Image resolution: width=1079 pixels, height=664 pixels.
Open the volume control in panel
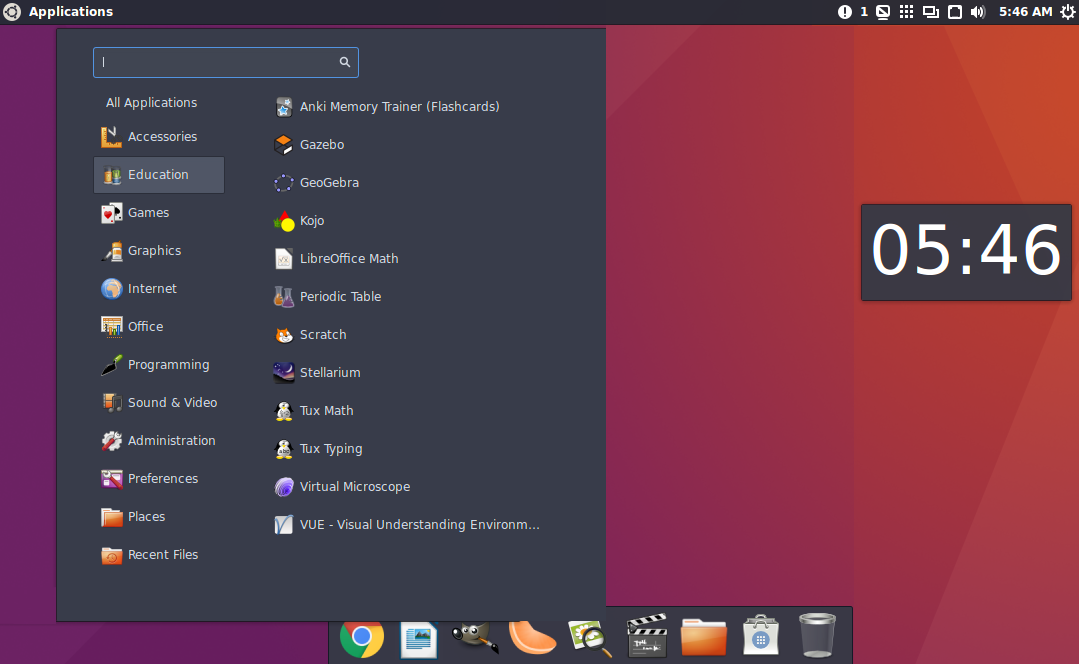pos(978,12)
